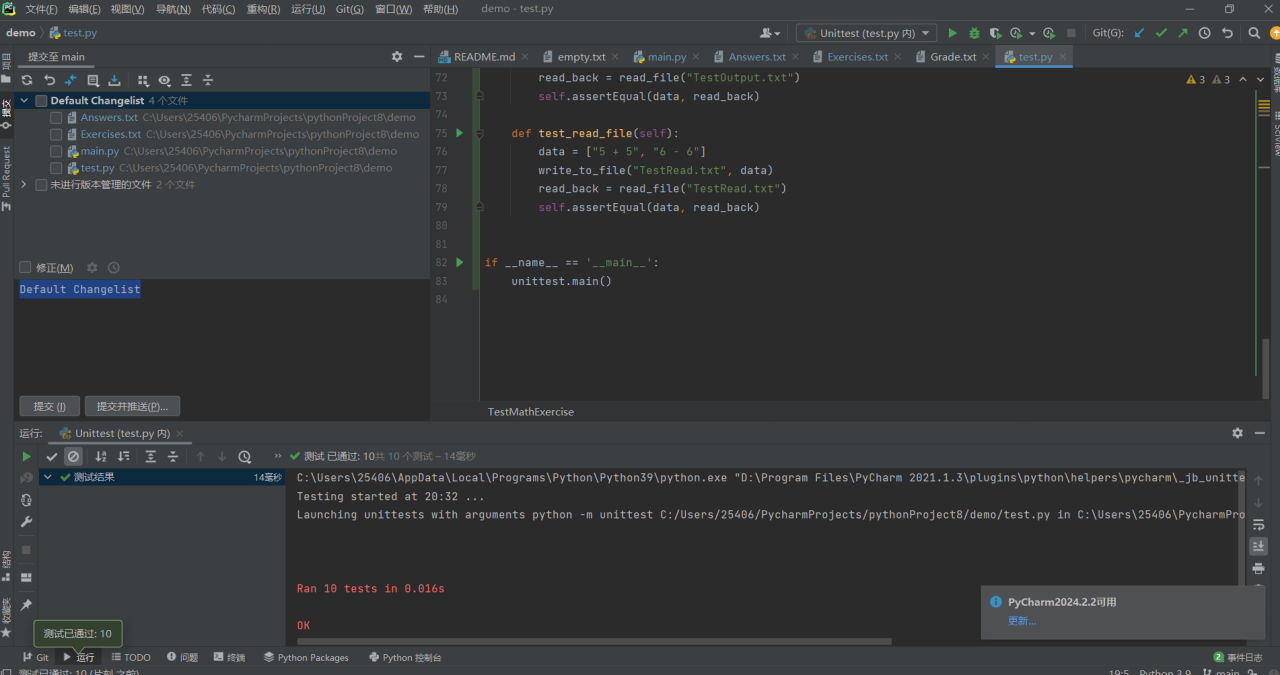Click the print icon beside the console
The height and width of the screenshot is (675, 1280).
pos(1258,567)
